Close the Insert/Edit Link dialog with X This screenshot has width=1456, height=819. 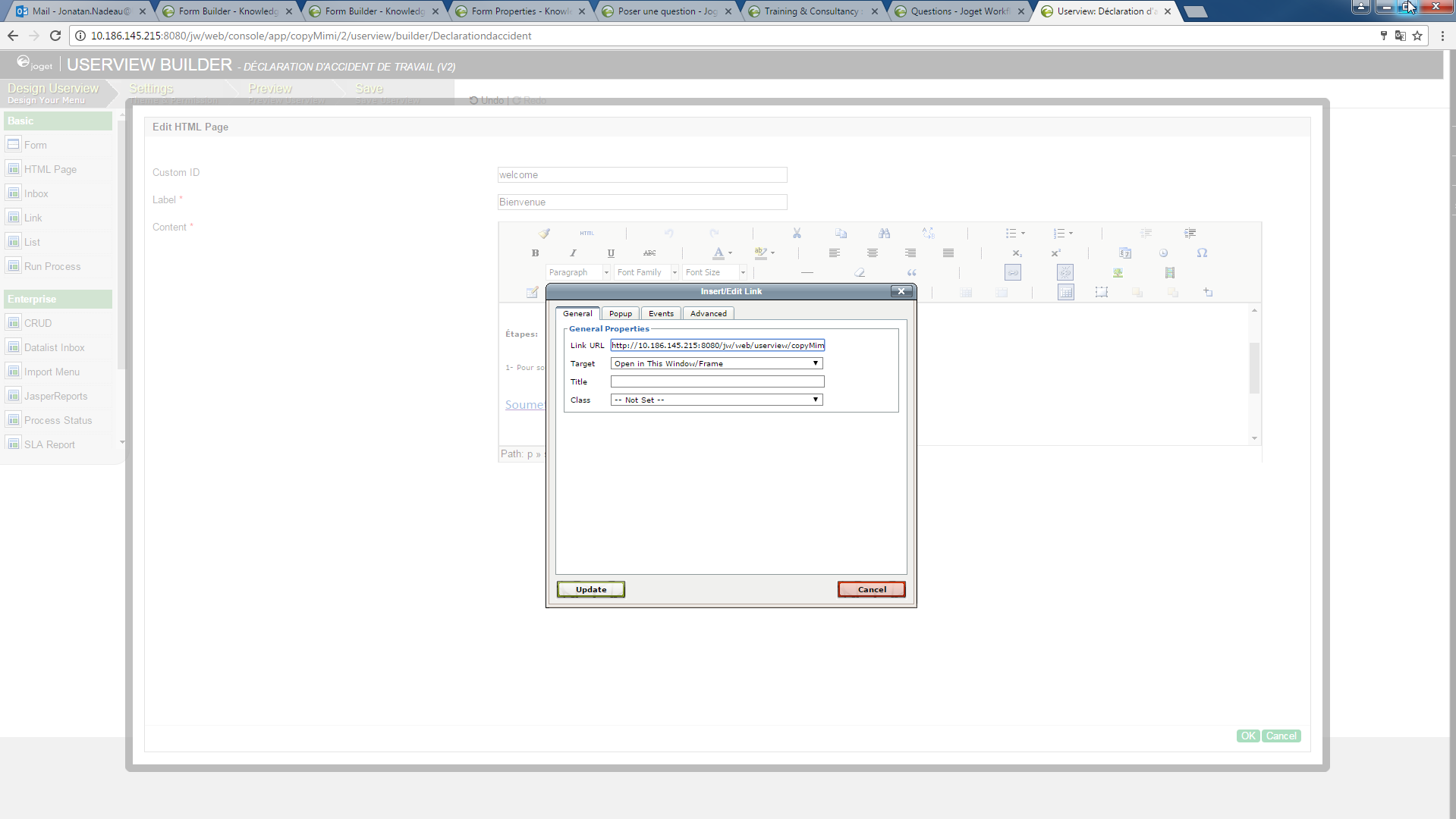(901, 291)
